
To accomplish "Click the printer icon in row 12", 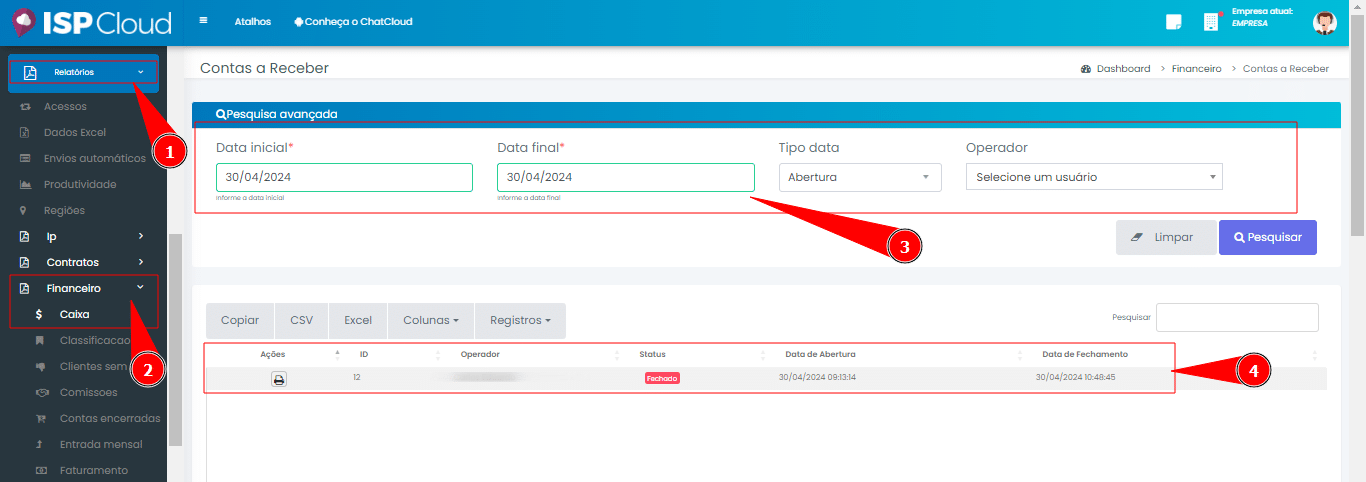I will tap(279, 379).
